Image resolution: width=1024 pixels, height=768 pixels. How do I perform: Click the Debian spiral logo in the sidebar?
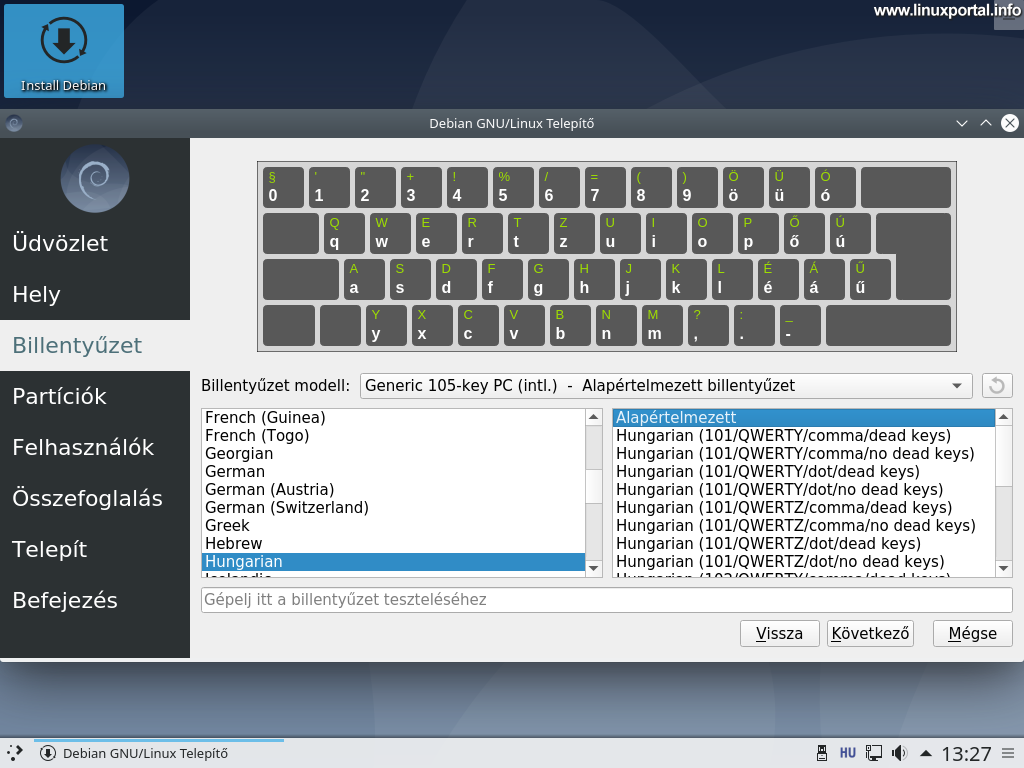[95, 178]
